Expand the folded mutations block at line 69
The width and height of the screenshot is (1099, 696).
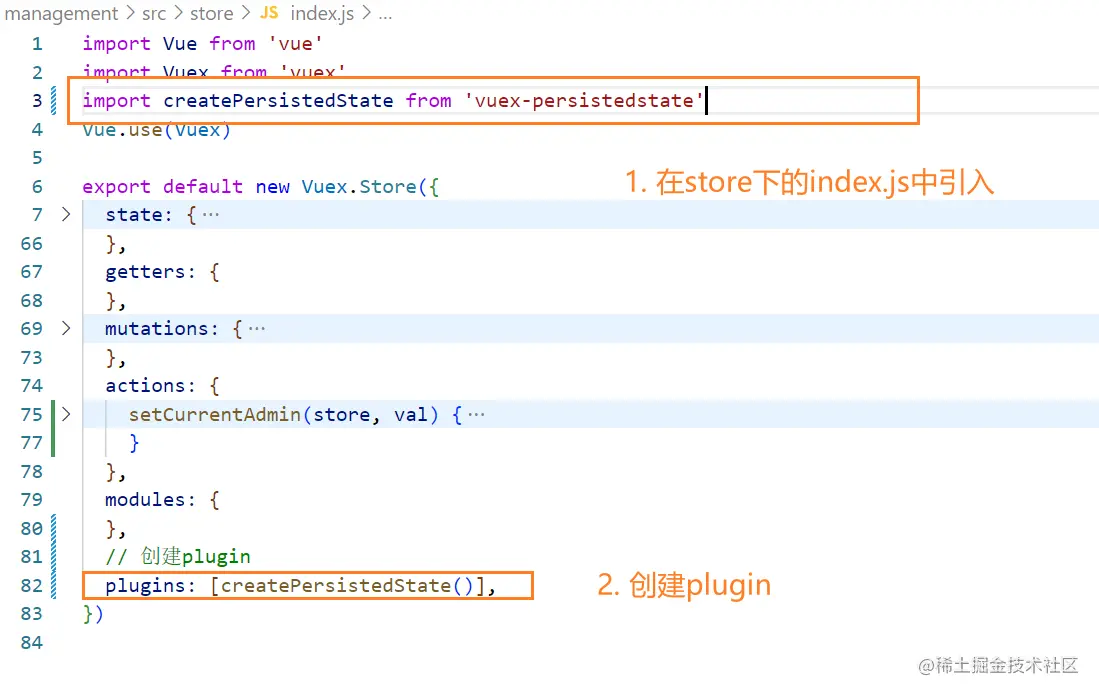point(66,328)
